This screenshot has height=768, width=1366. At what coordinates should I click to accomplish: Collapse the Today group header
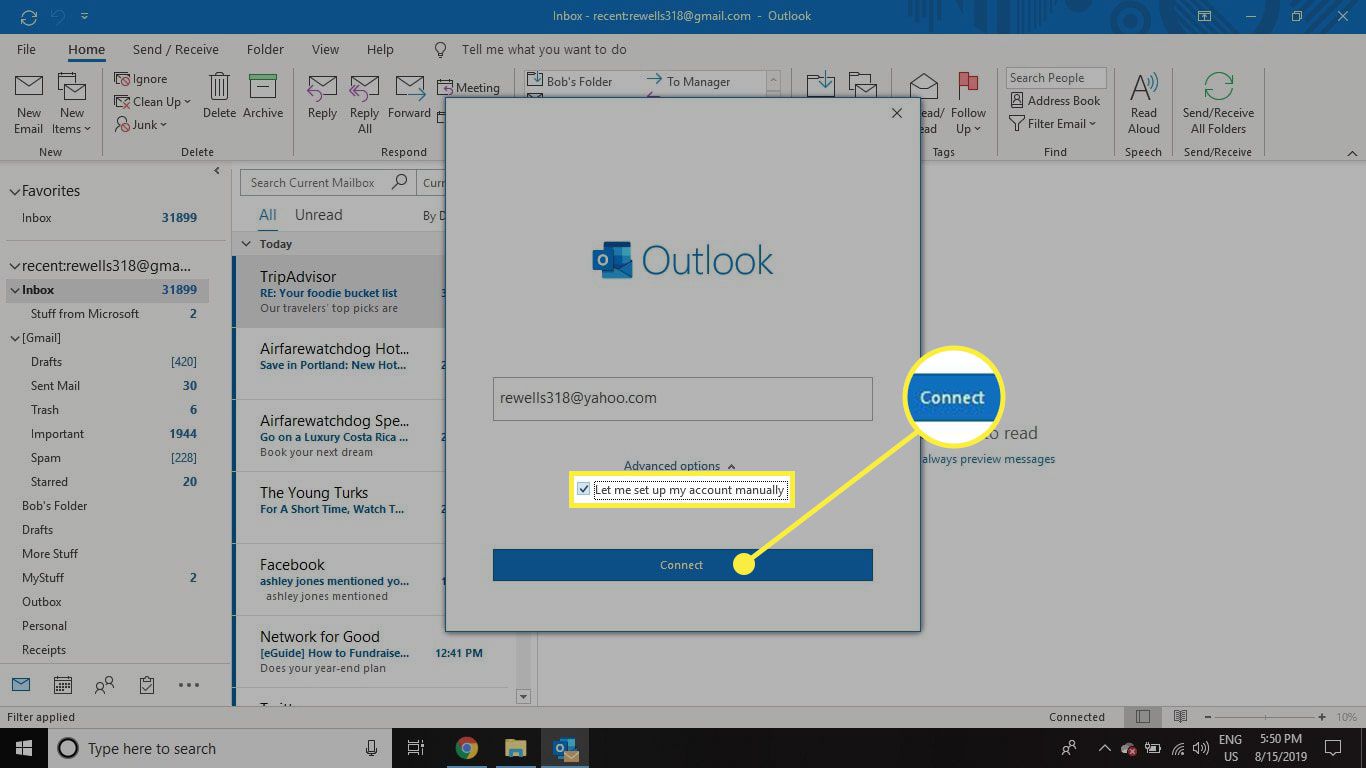click(x=246, y=244)
